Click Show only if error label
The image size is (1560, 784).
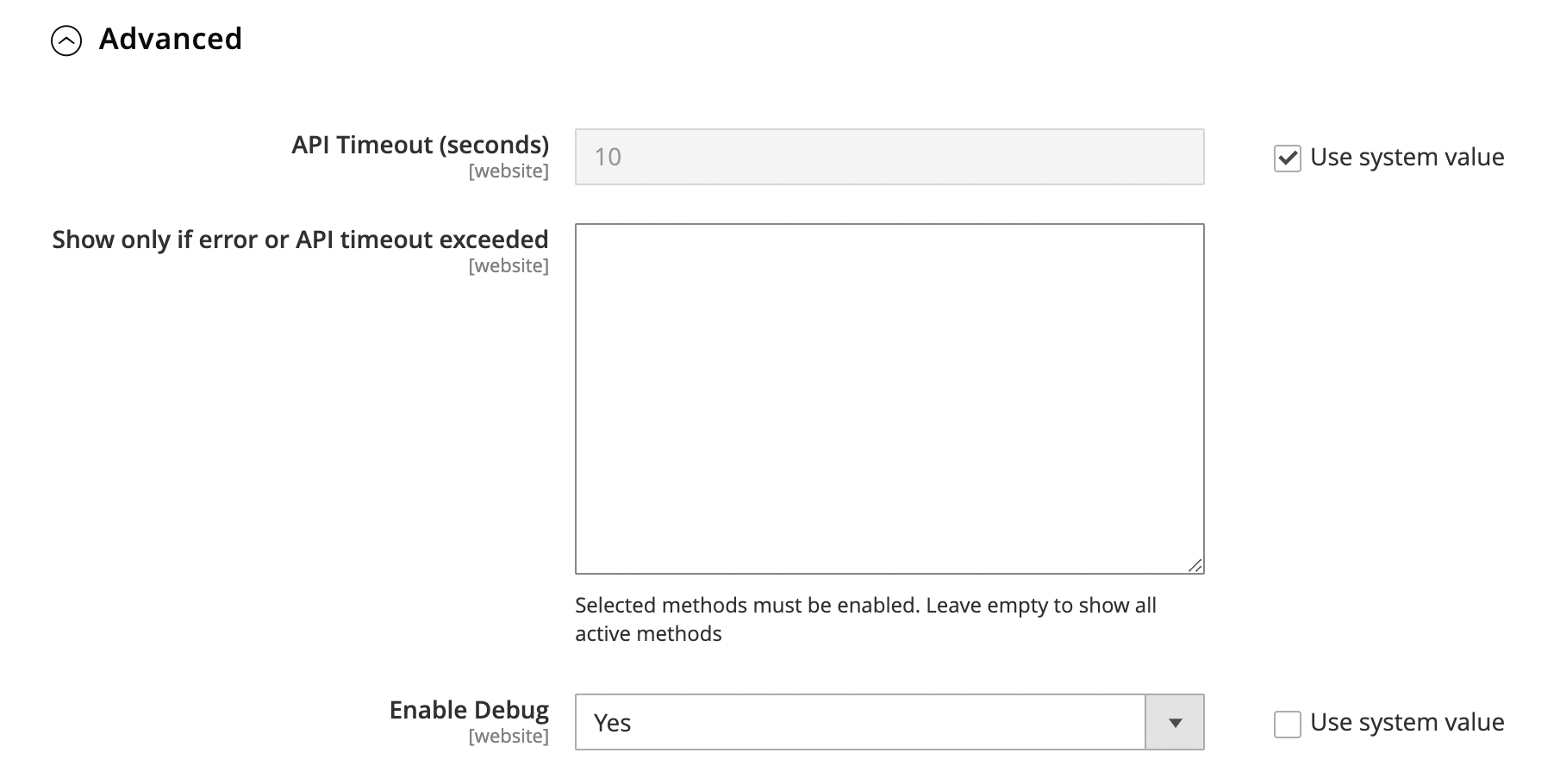[300, 240]
